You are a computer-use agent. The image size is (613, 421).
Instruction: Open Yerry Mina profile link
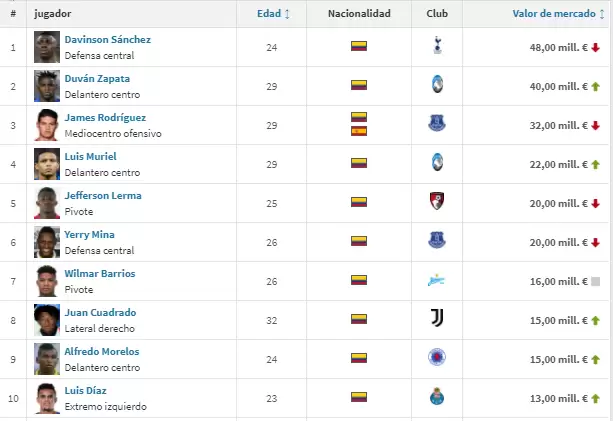(x=89, y=235)
